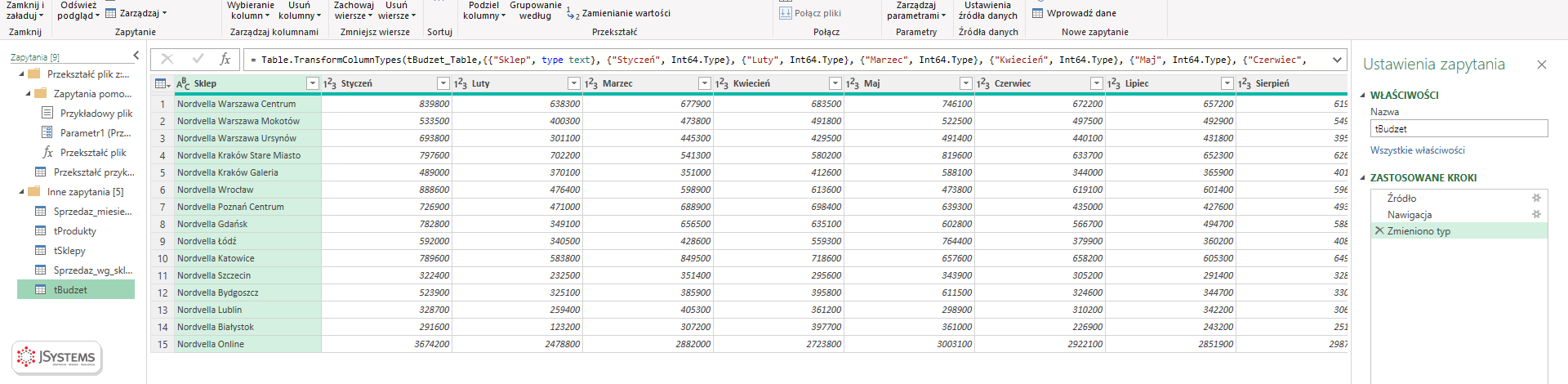Change data type icon of Sierpień column
The image size is (1568, 384).
coord(1245,83)
